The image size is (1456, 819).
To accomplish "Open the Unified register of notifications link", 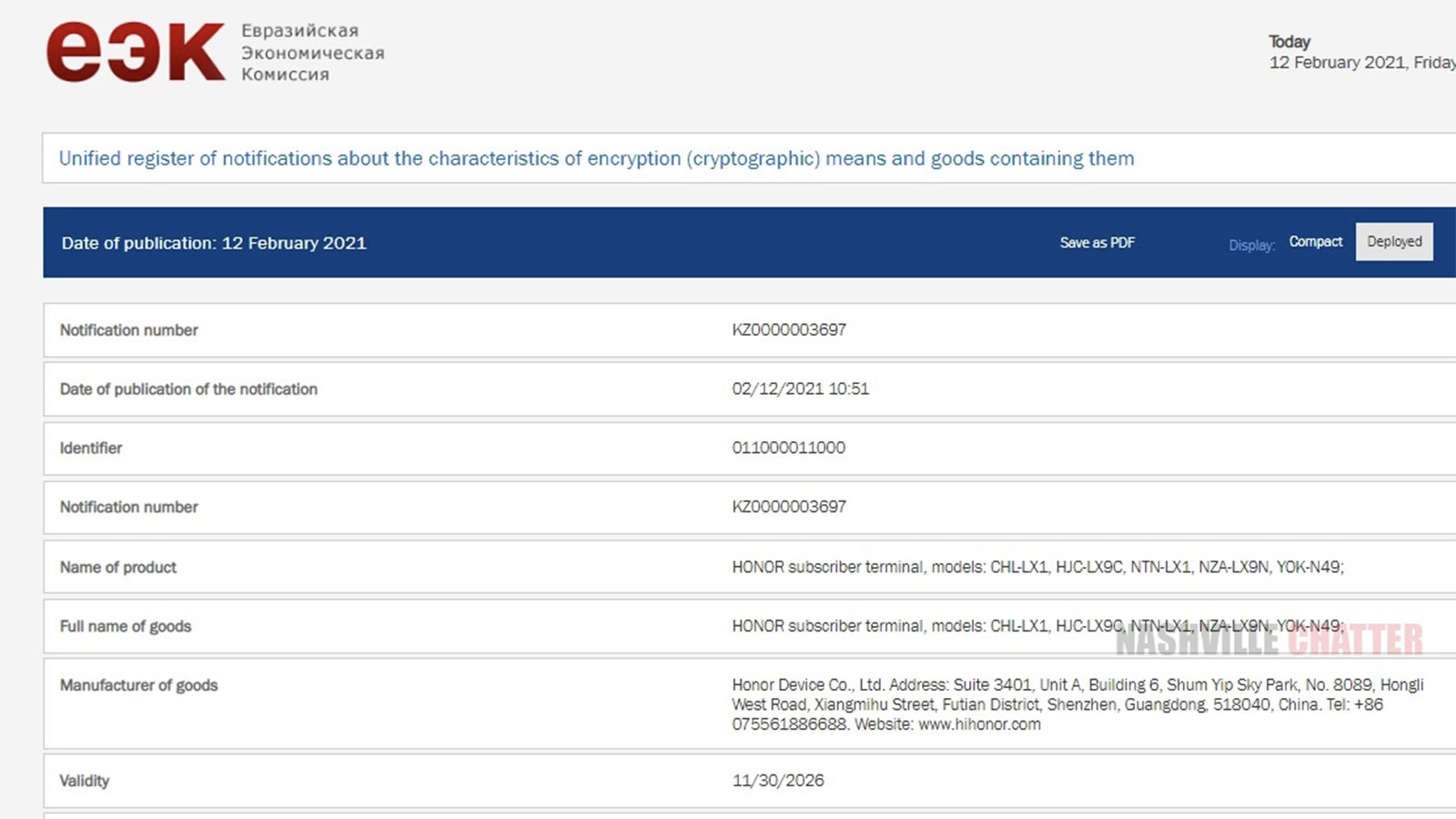I will point(596,158).
